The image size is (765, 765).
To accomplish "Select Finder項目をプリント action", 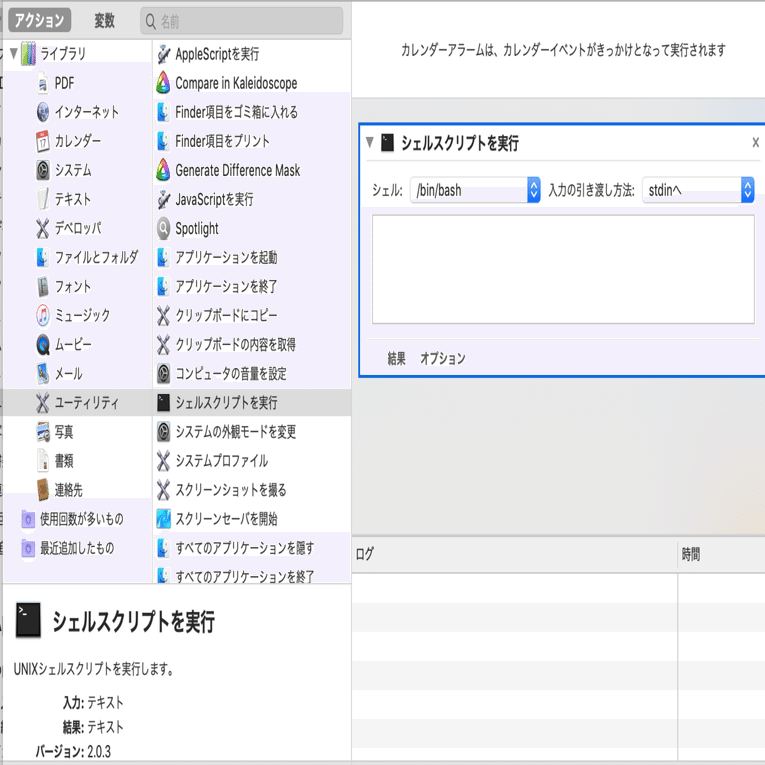I will pyautogui.click(x=252, y=141).
